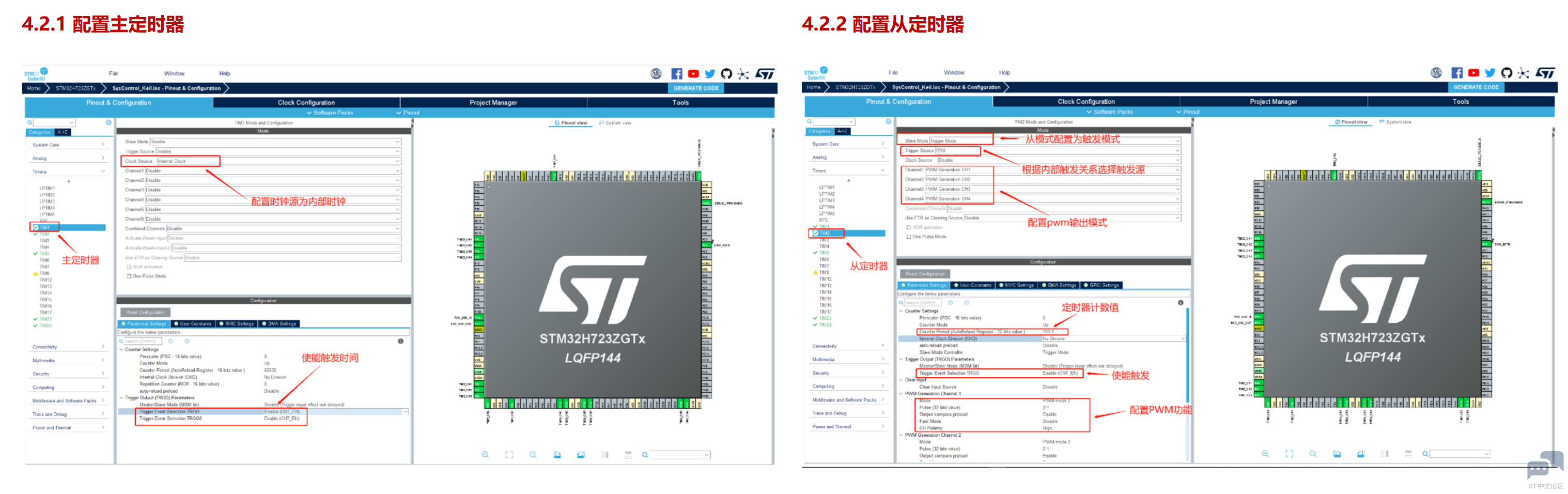Open YouTube icon in TIM2 configuration window
This screenshot has width=1568, height=494.
pos(1473,73)
